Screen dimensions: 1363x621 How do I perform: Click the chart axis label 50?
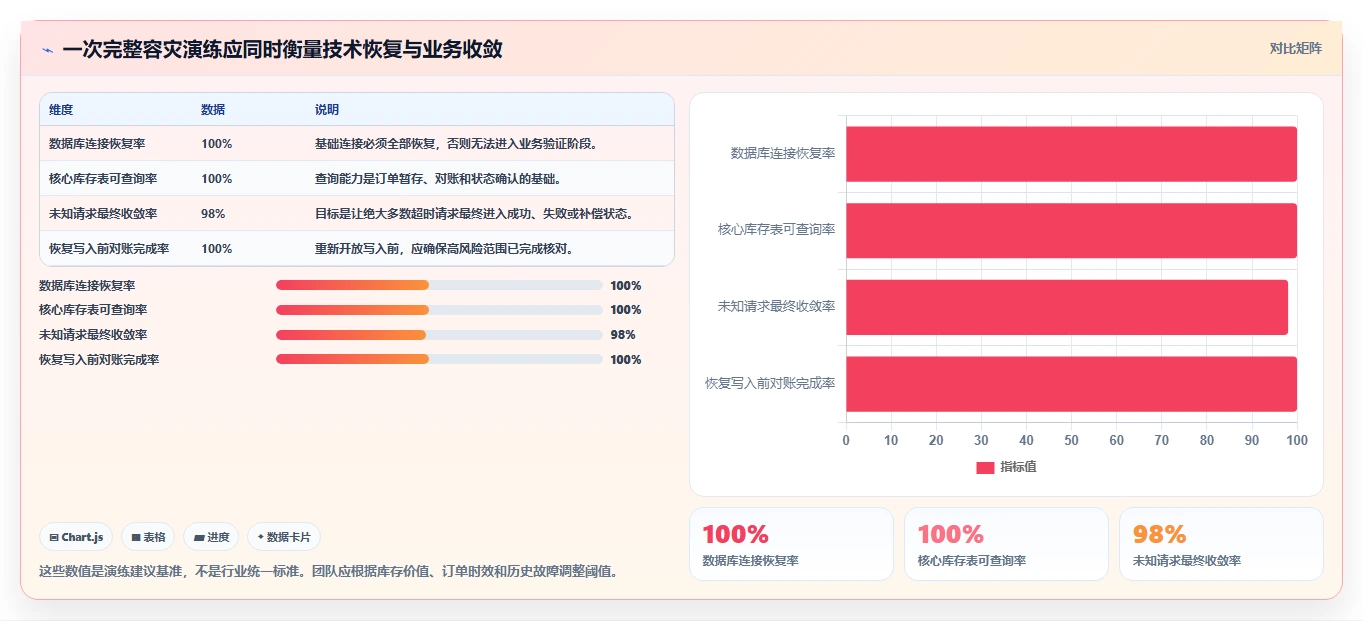click(x=1071, y=440)
